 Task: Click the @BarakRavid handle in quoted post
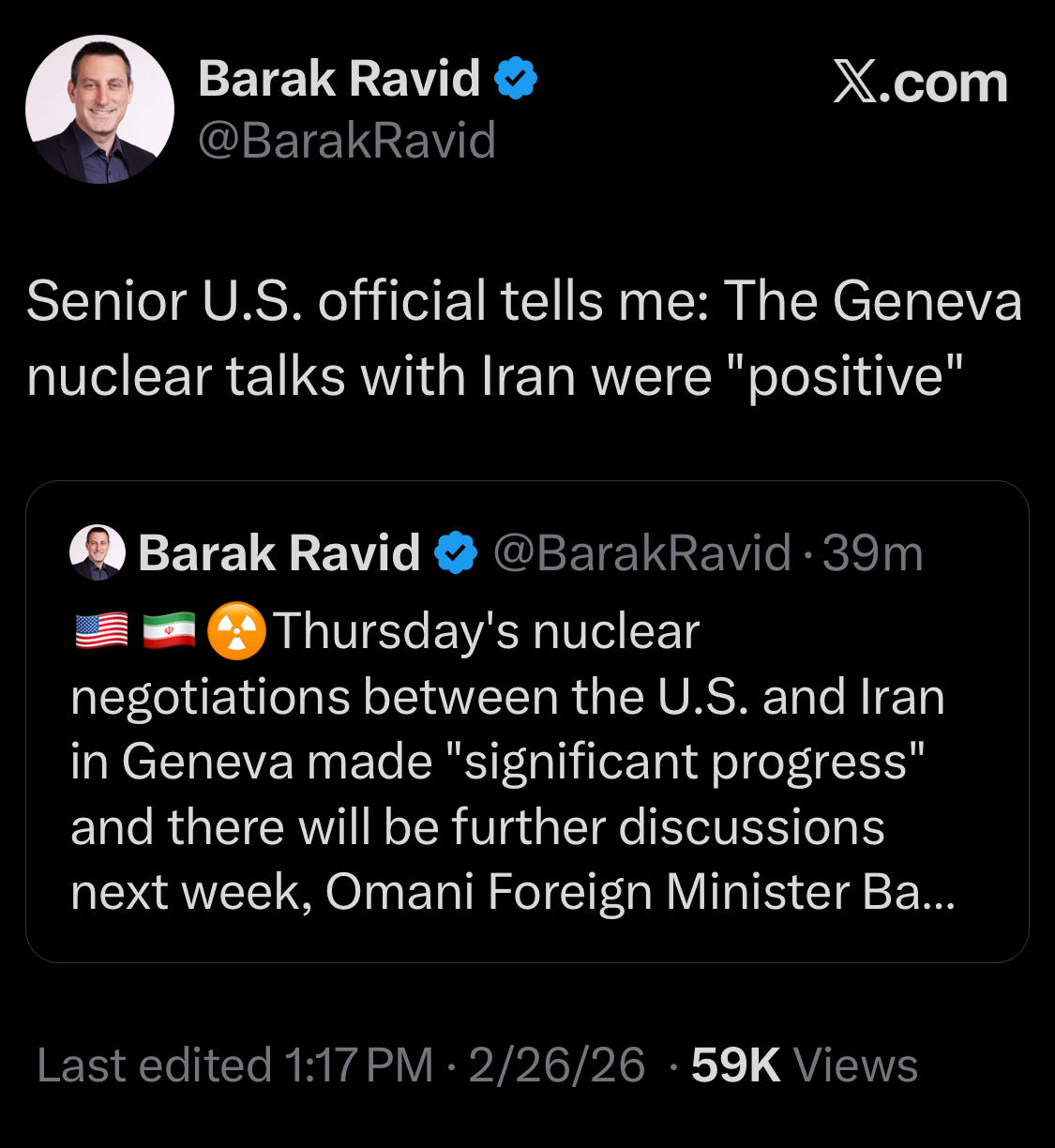pyautogui.click(x=642, y=553)
